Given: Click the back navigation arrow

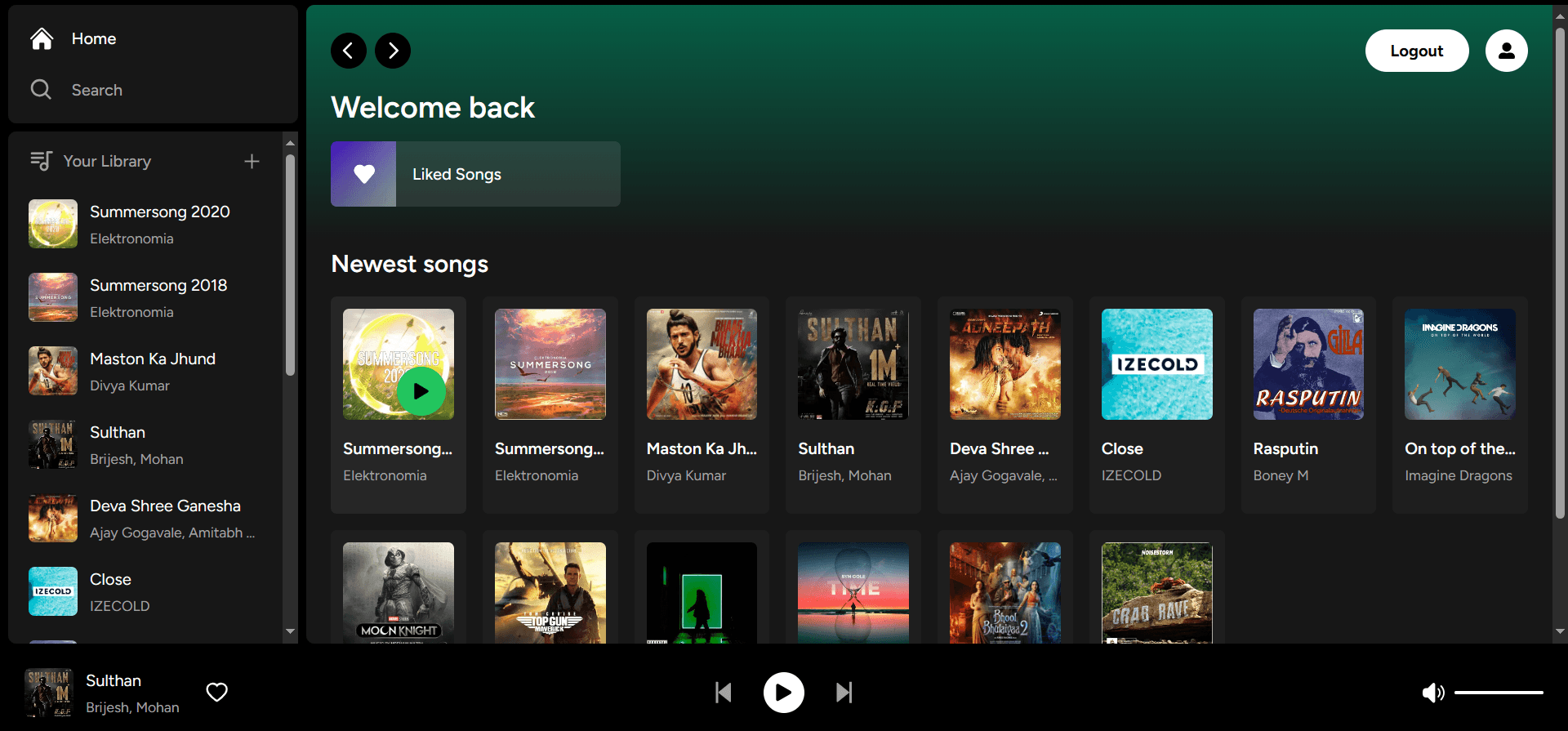Looking at the screenshot, I should coord(349,51).
